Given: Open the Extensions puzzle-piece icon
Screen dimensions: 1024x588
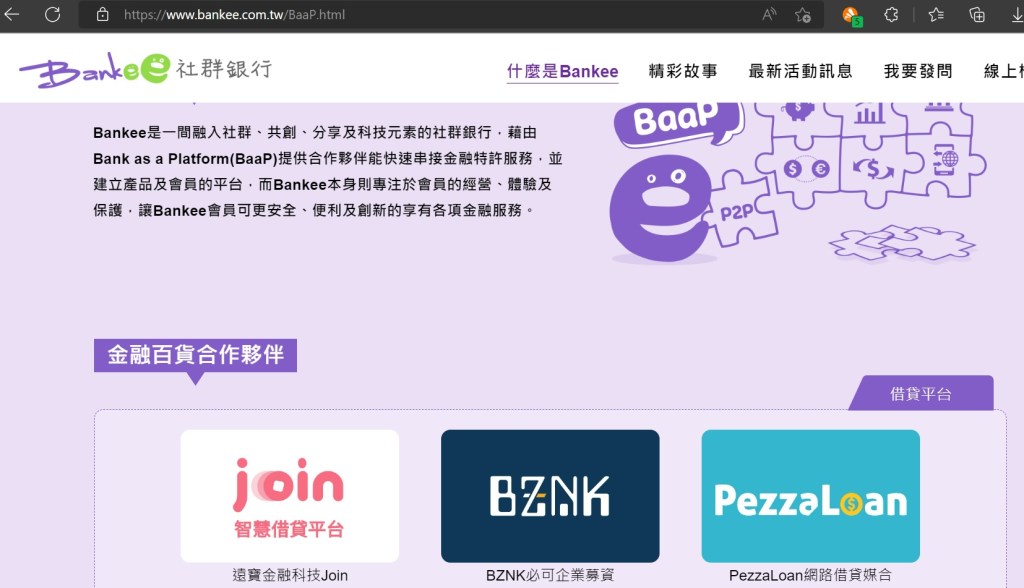Looking at the screenshot, I should point(891,14).
